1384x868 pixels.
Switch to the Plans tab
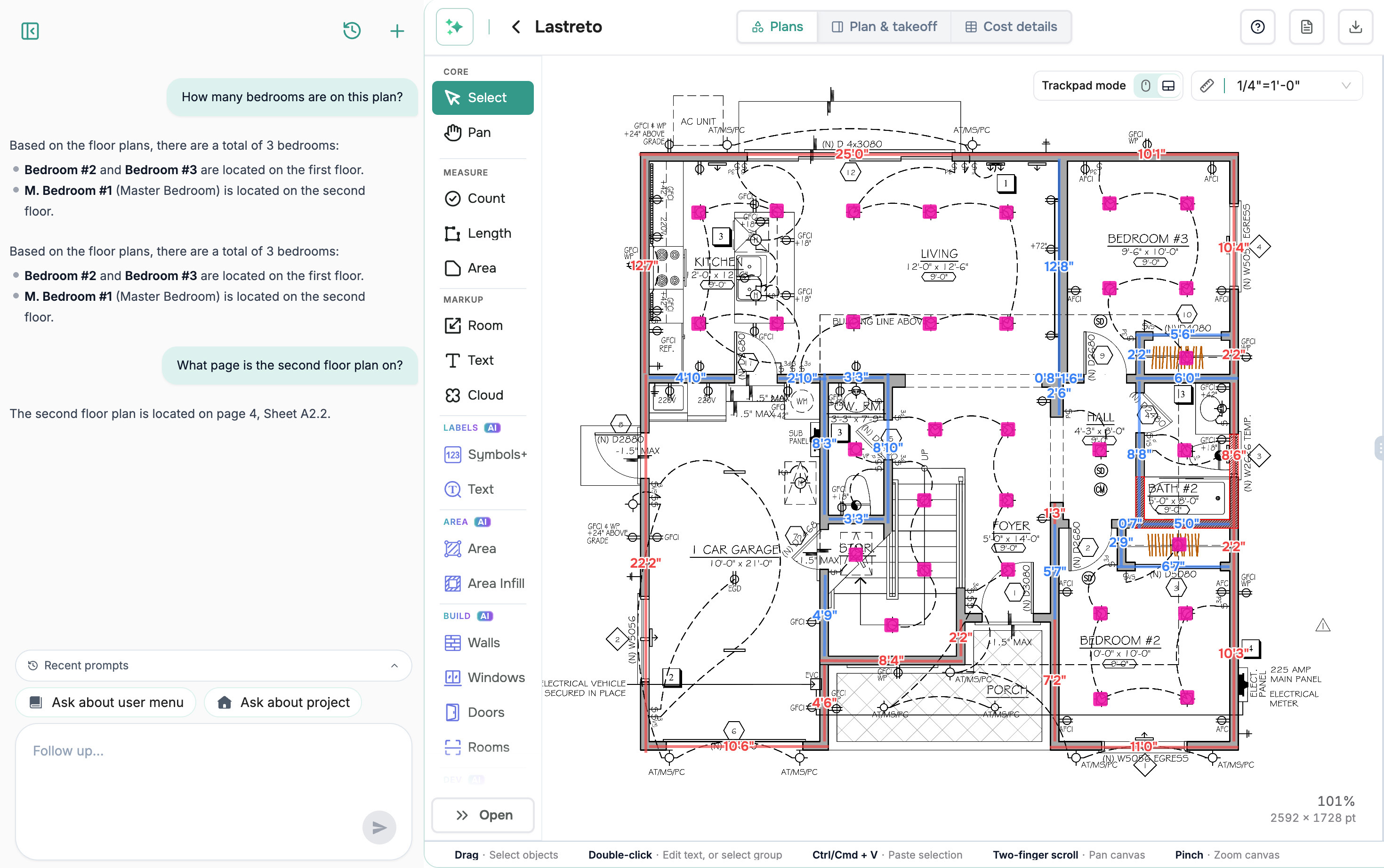coord(777,27)
